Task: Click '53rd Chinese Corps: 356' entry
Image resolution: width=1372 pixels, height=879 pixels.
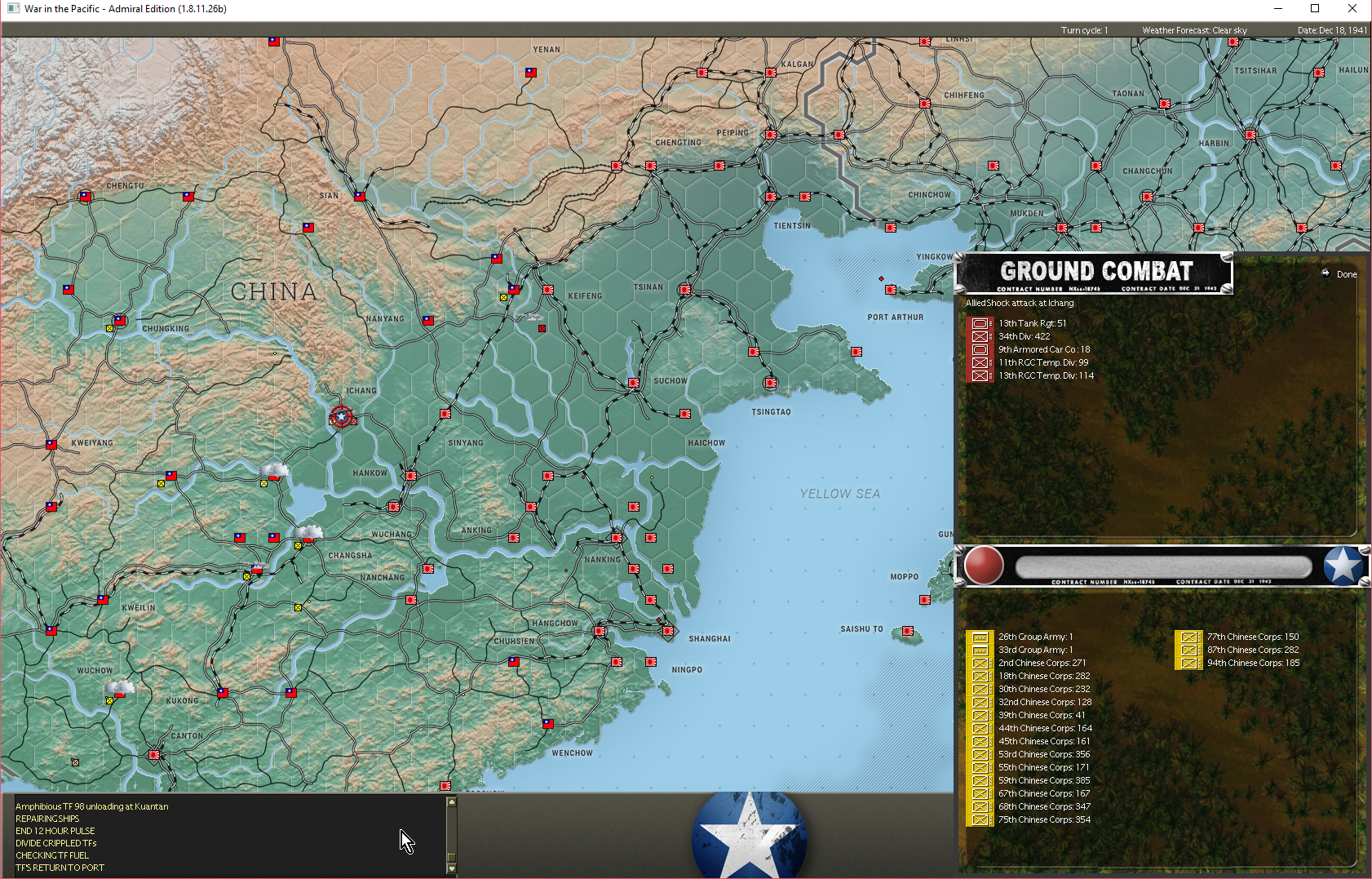Action: [1044, 754]
